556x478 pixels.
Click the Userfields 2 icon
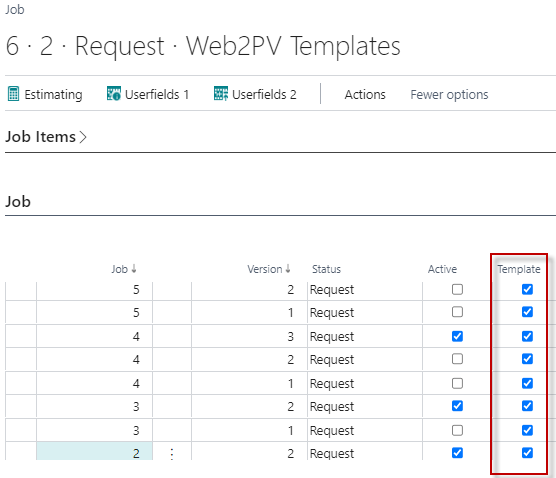click(221, 94)
